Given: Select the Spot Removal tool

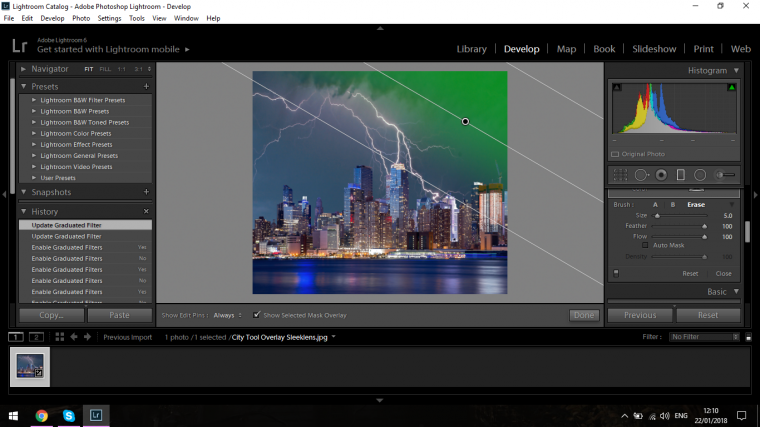Looking at the screenshot, I should (641, 175).
